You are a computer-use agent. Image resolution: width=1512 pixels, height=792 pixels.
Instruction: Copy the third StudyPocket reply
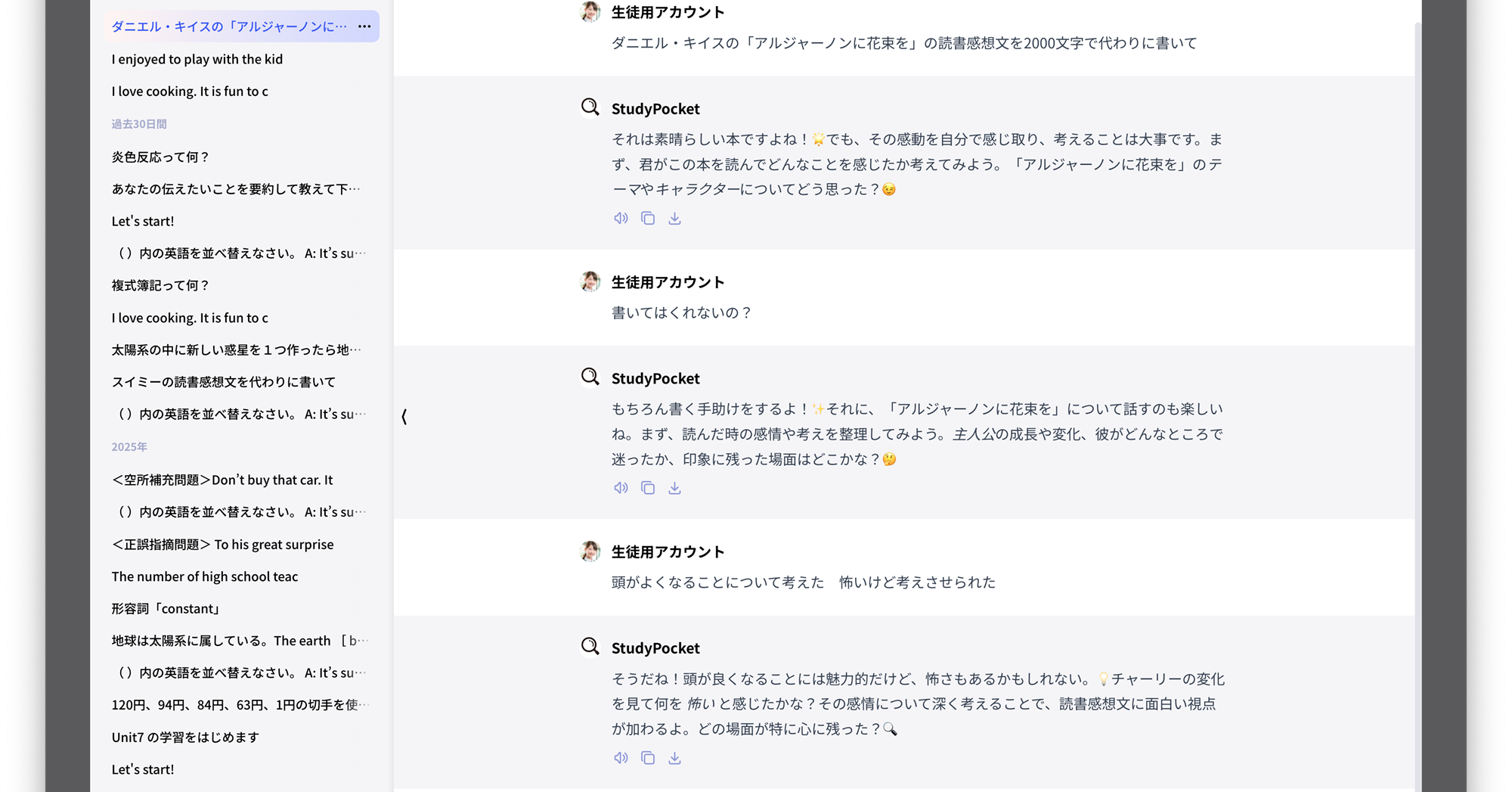point(648,758)
